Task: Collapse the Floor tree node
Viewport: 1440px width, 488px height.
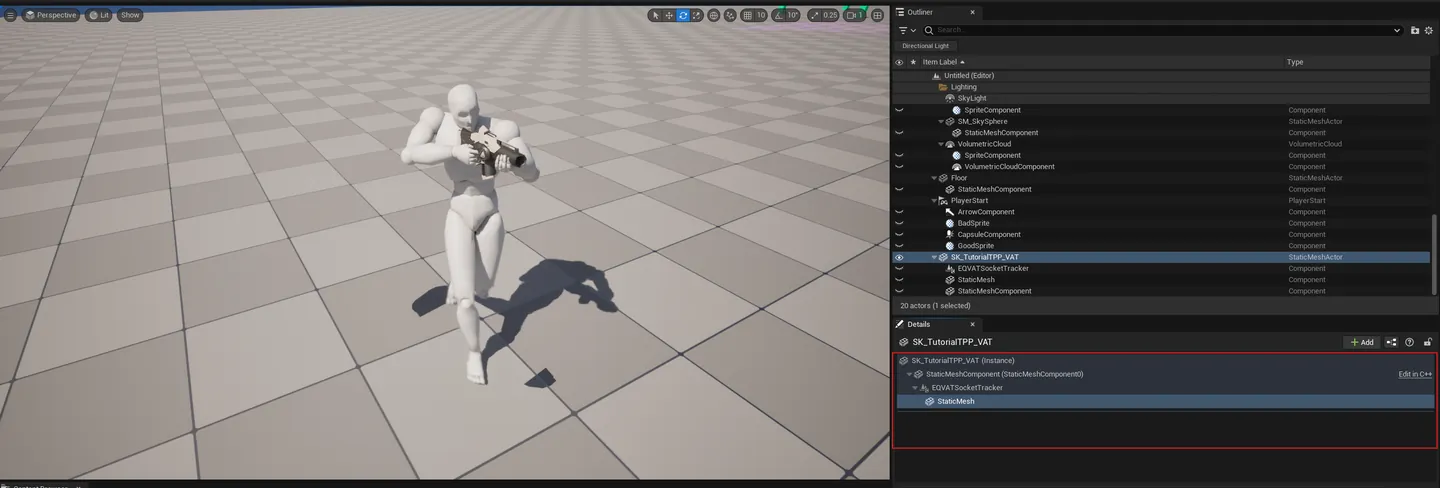Action: coord(934,178)
